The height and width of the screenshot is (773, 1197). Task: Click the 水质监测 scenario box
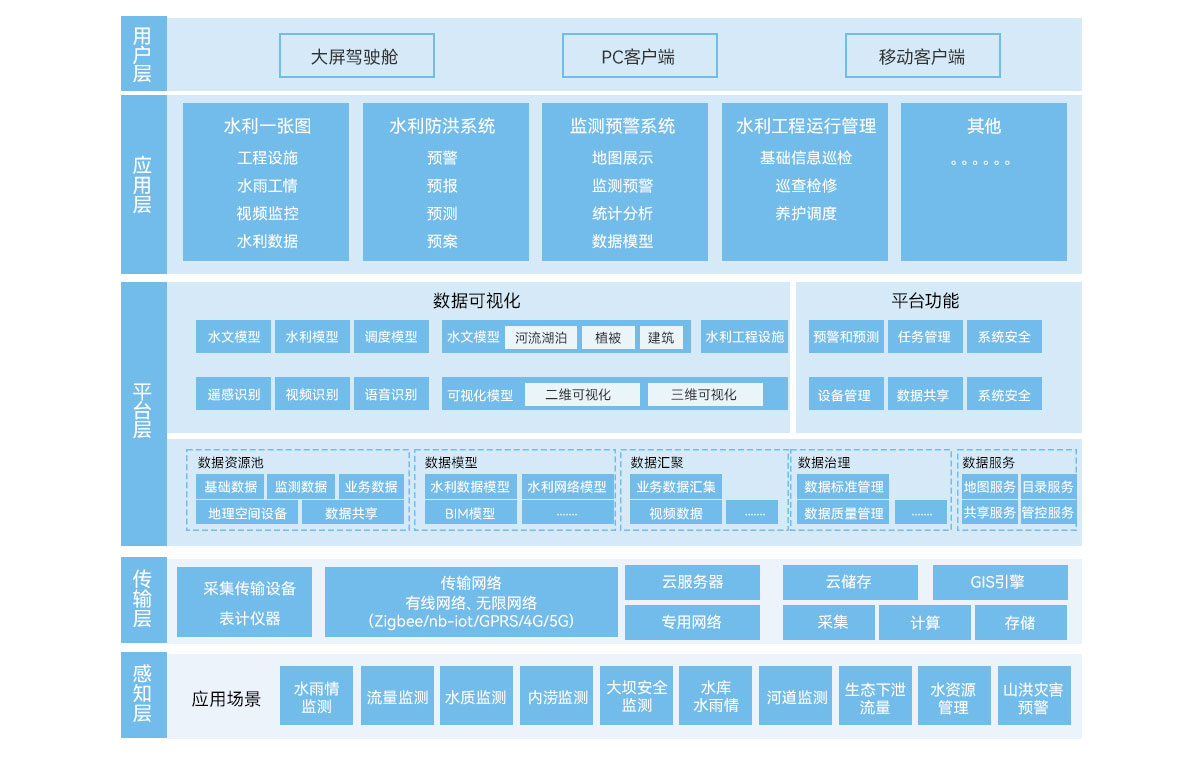[x=476, y=696]
